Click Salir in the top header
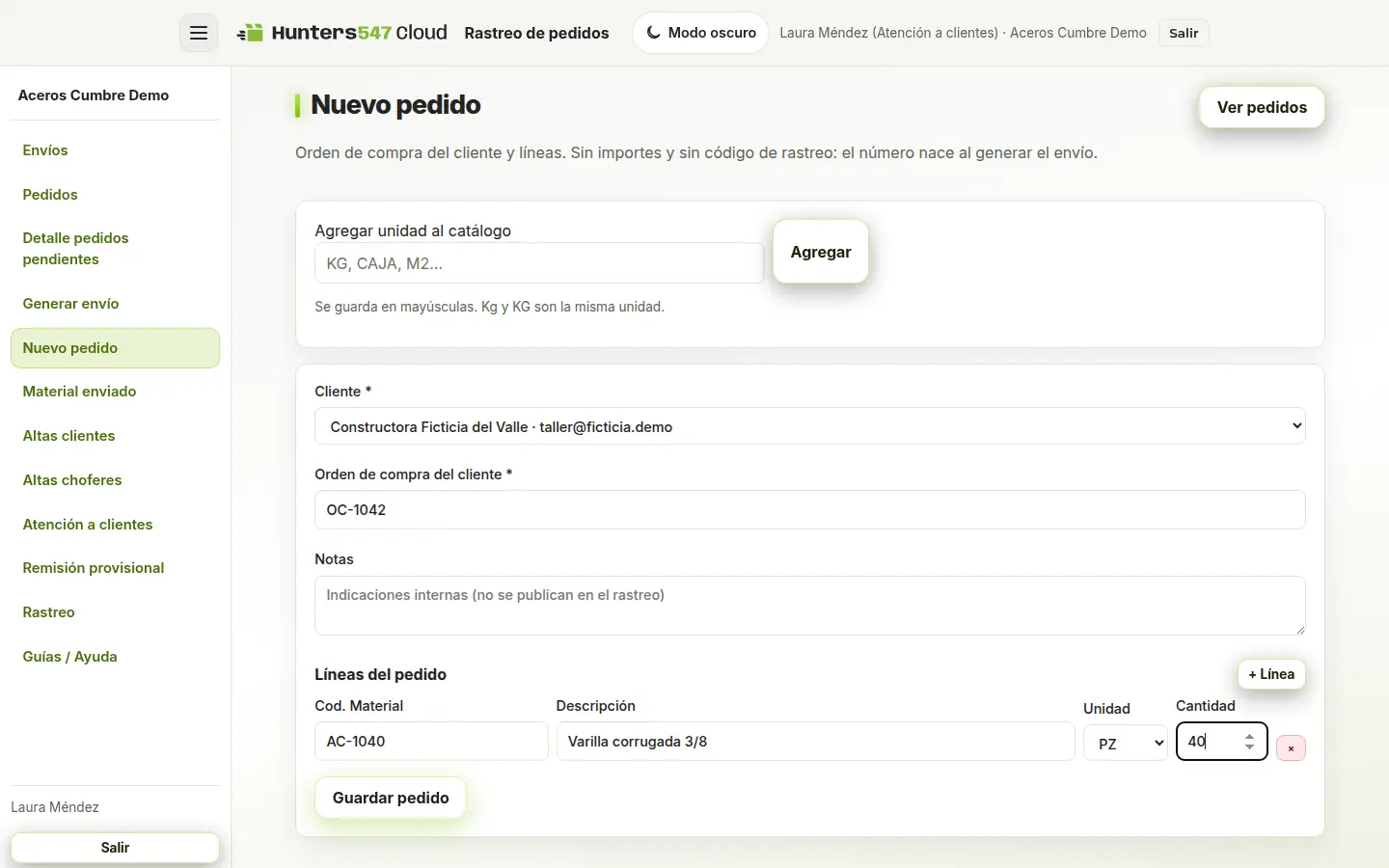Screen dimensions: 1389x868 tap(1184, 33)
